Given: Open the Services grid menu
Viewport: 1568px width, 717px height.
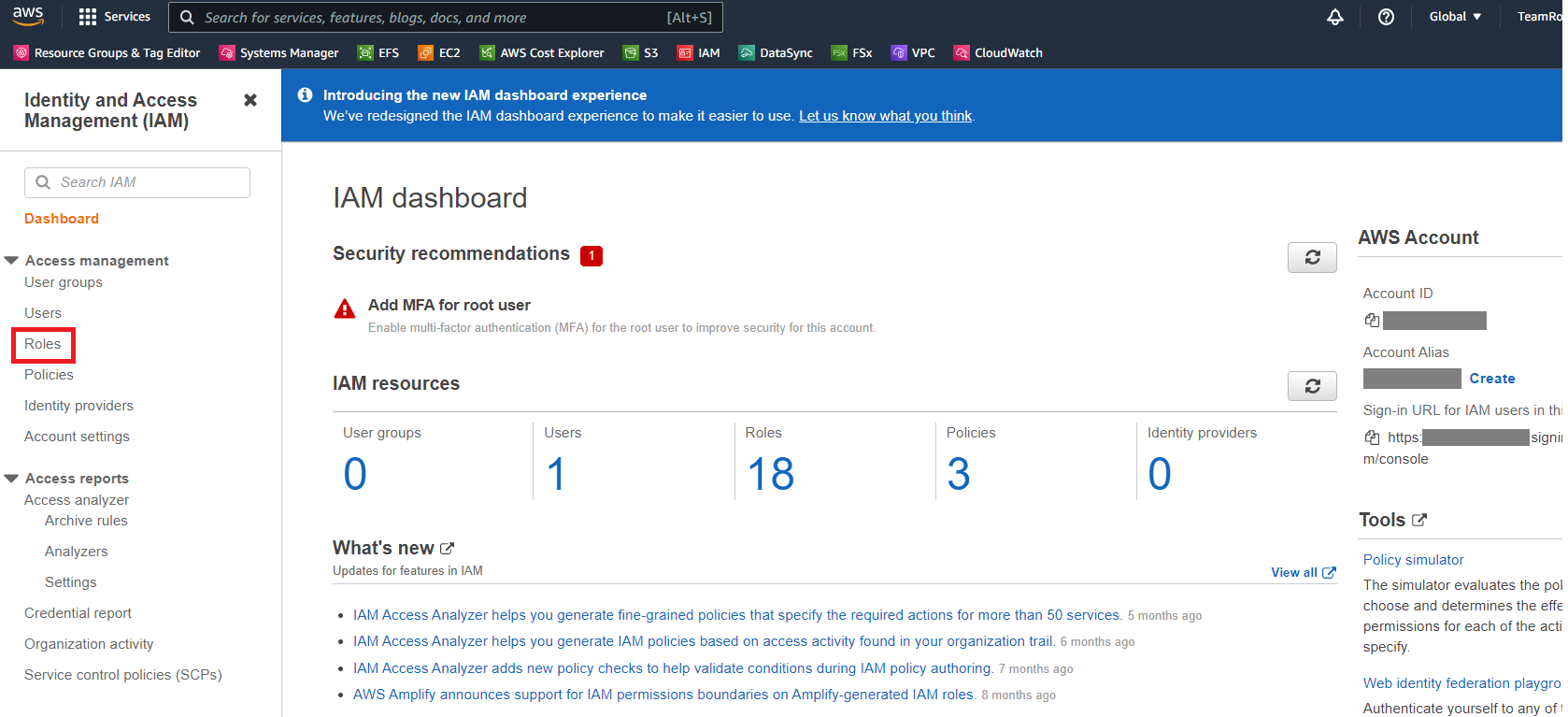Looking at the screenshot, I should click(114, 17).
